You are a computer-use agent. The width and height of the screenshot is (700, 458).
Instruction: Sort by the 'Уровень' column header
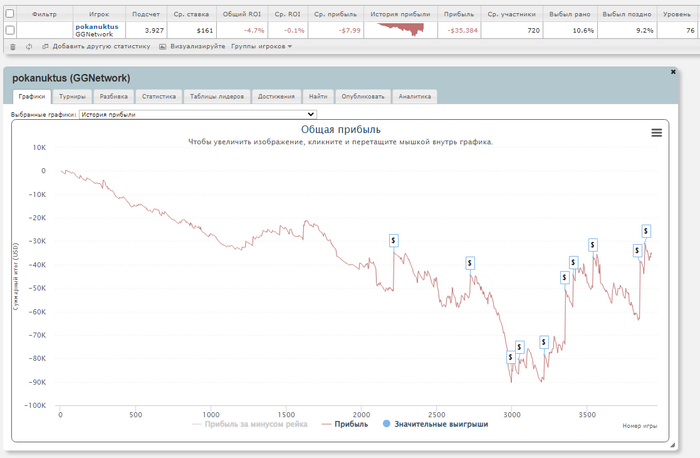(x=677, y=14)
